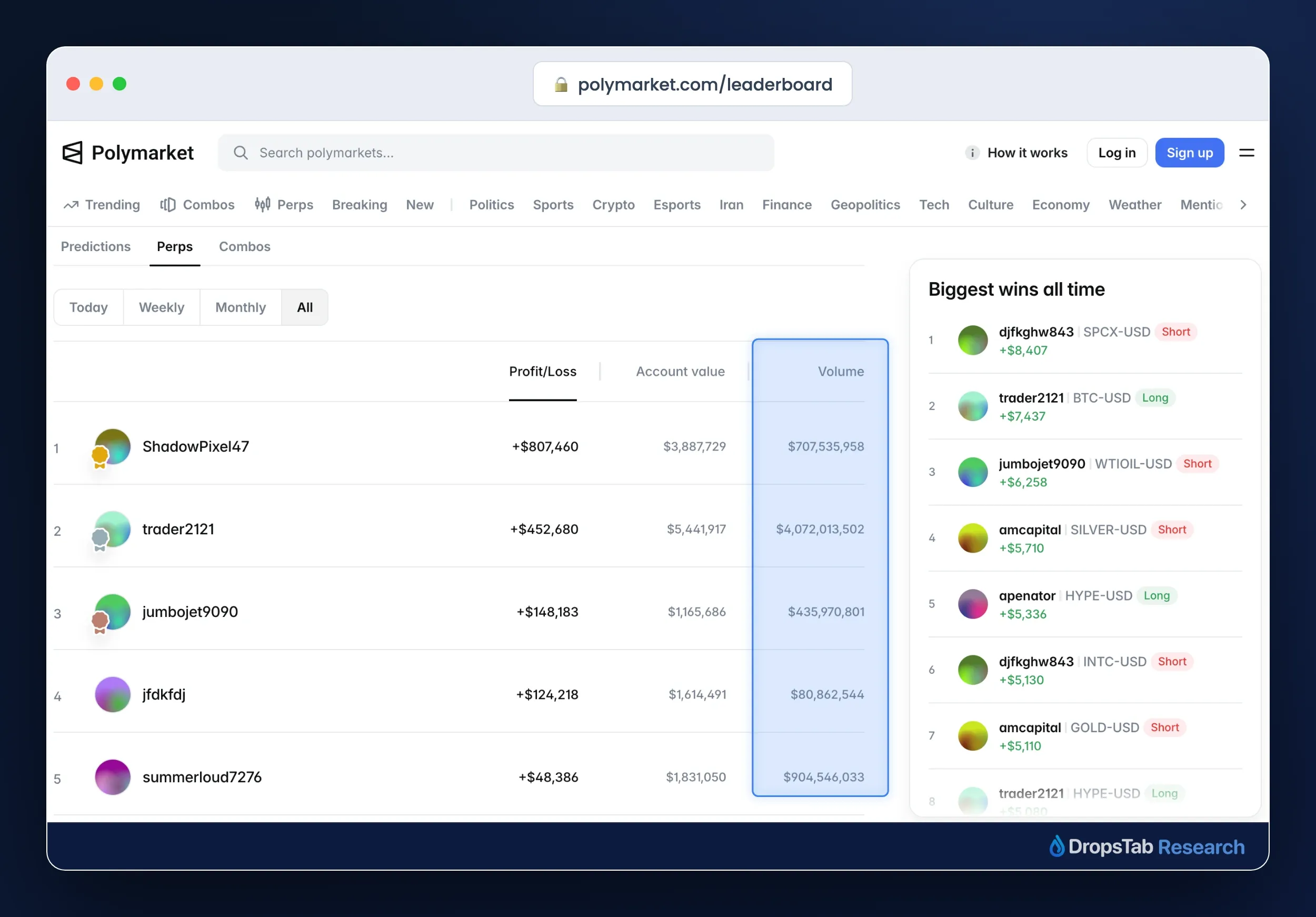Viewport: 1316px width, 917px height.
Task: Click the Perps candlestick nav icon
Action: coord(263,205)
